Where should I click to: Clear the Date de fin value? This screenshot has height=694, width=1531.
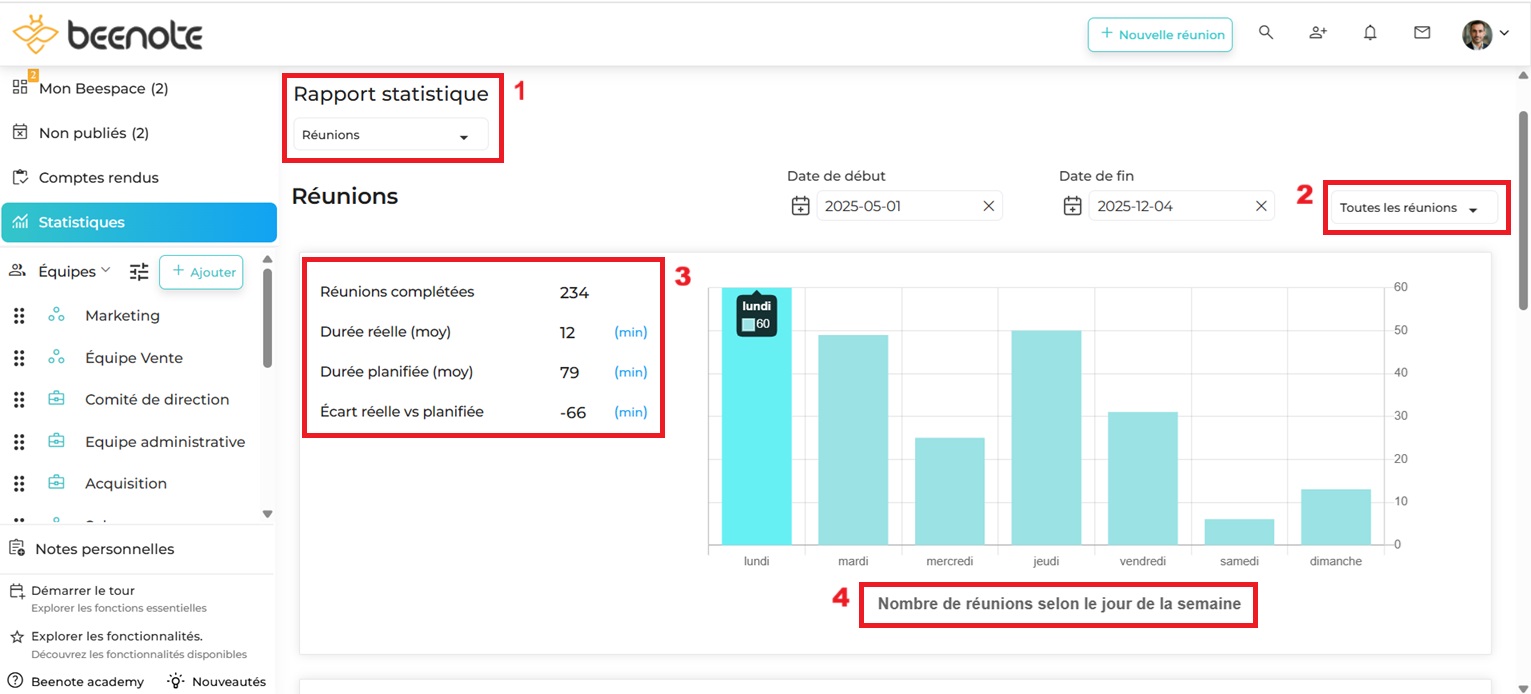1260,206
